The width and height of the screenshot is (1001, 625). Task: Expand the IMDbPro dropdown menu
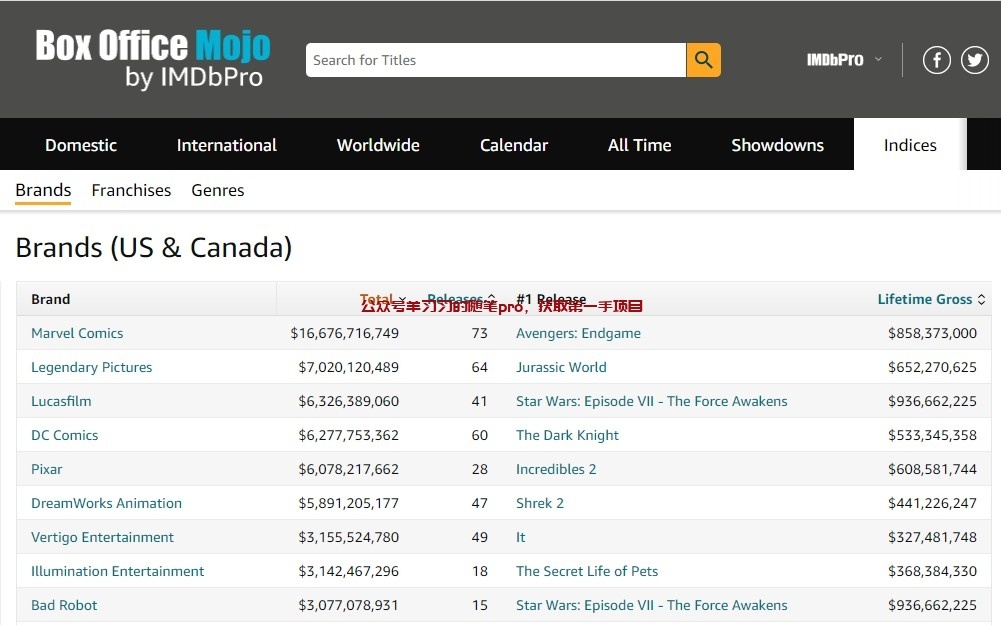(x=844, y=60)
